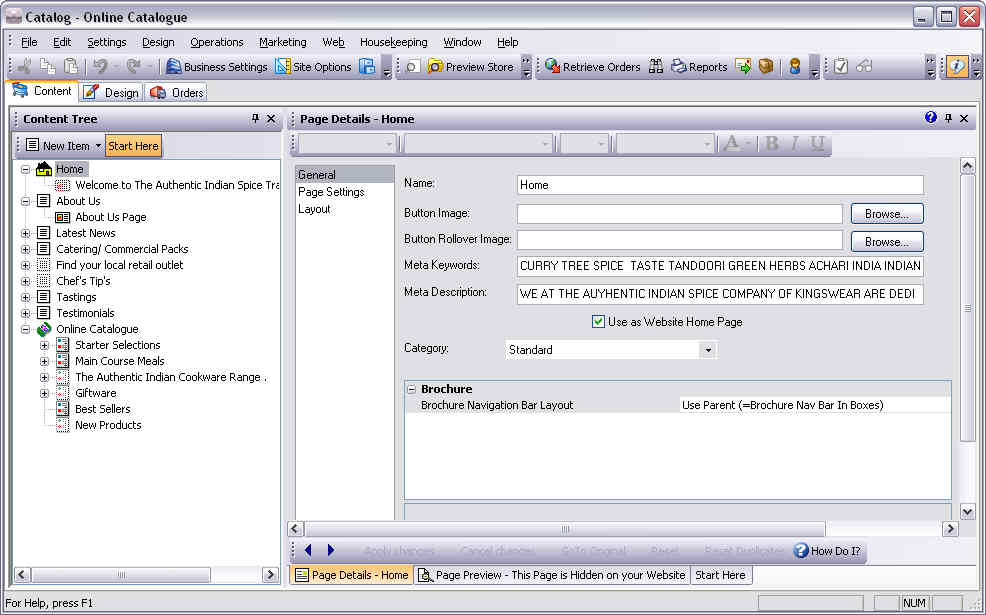Click the Start Here button in Content Tree
Screen dimensions: 986x615
coord(133,146)
